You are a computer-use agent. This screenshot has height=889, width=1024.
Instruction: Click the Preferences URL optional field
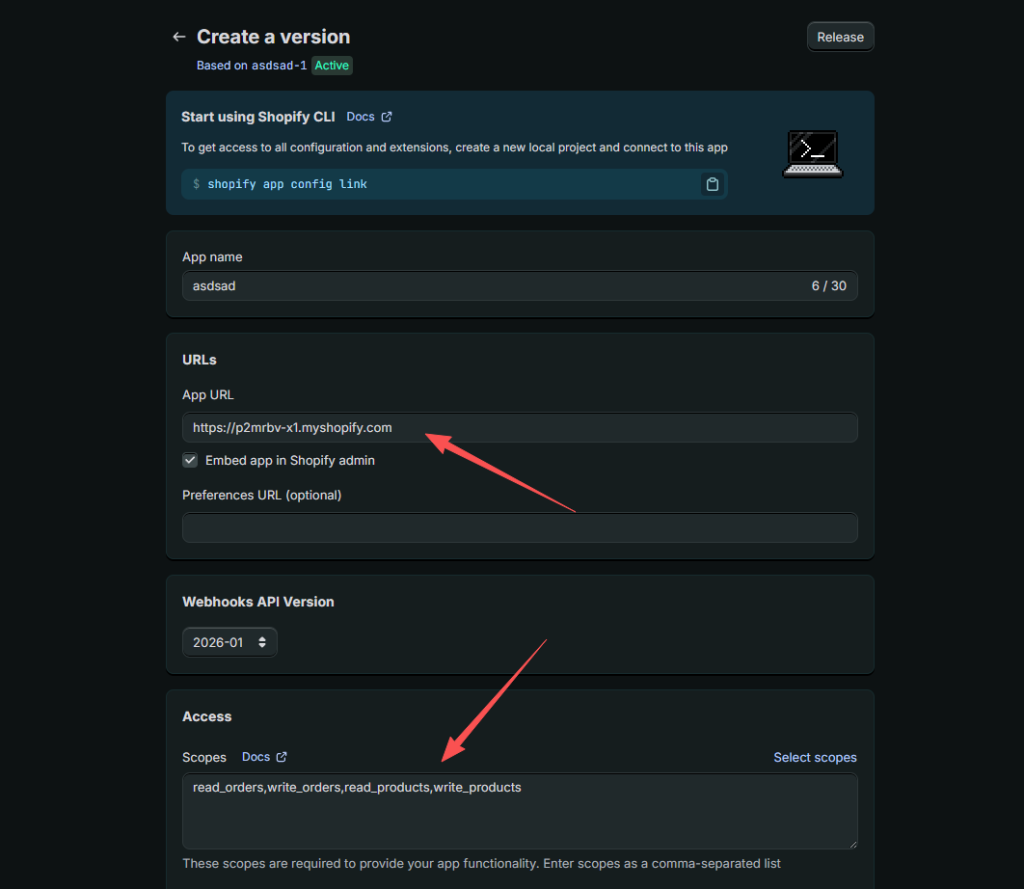pos(519,528)
